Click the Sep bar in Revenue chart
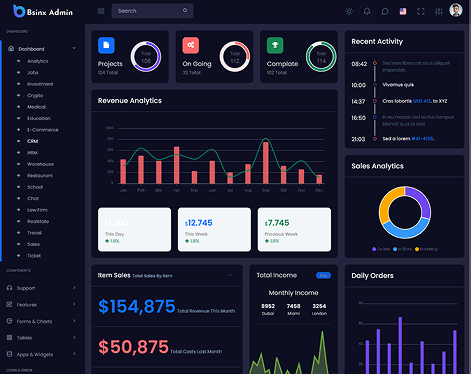 point(266,163)
